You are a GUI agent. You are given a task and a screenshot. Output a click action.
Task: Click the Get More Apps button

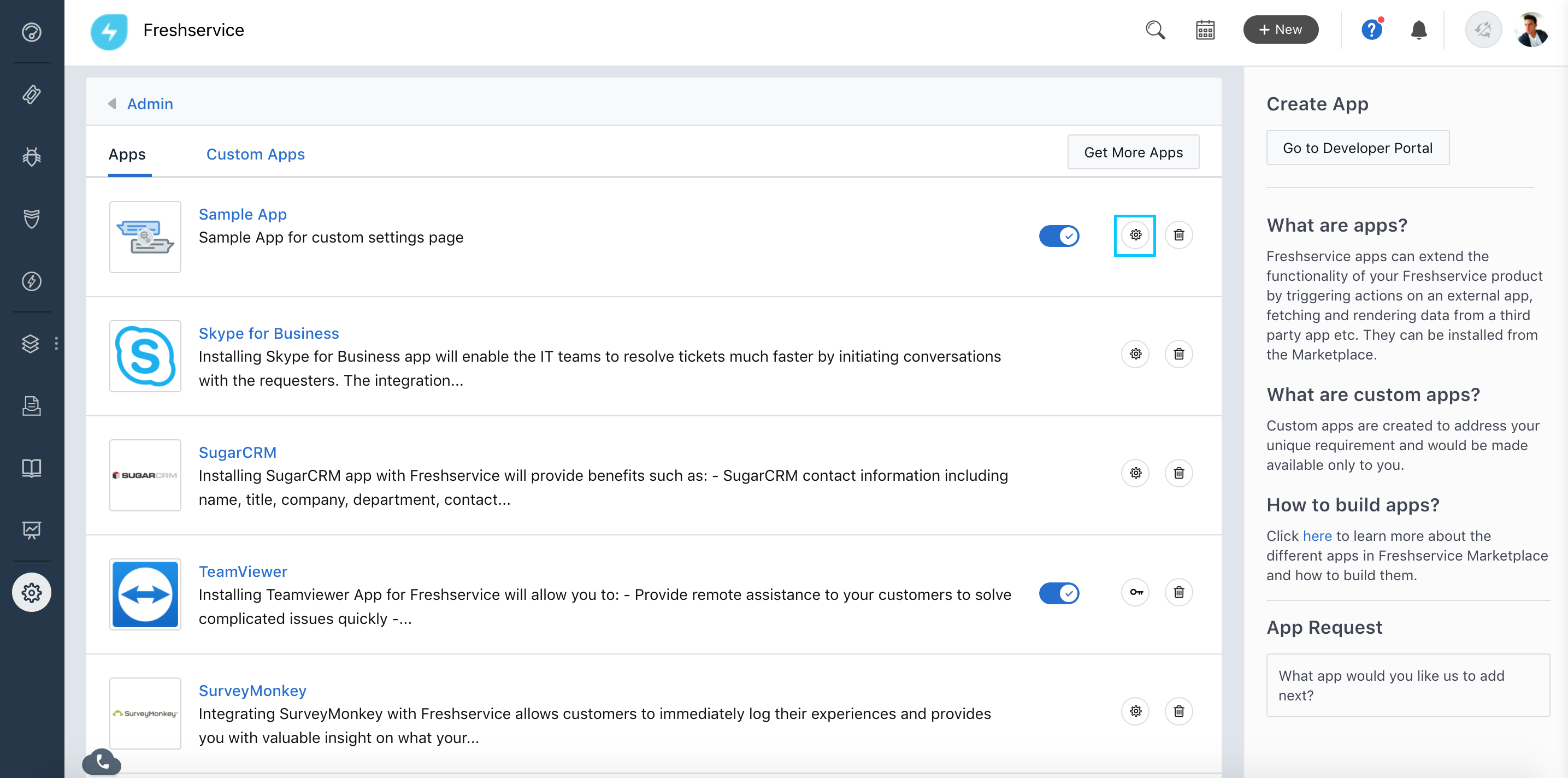1133,152
